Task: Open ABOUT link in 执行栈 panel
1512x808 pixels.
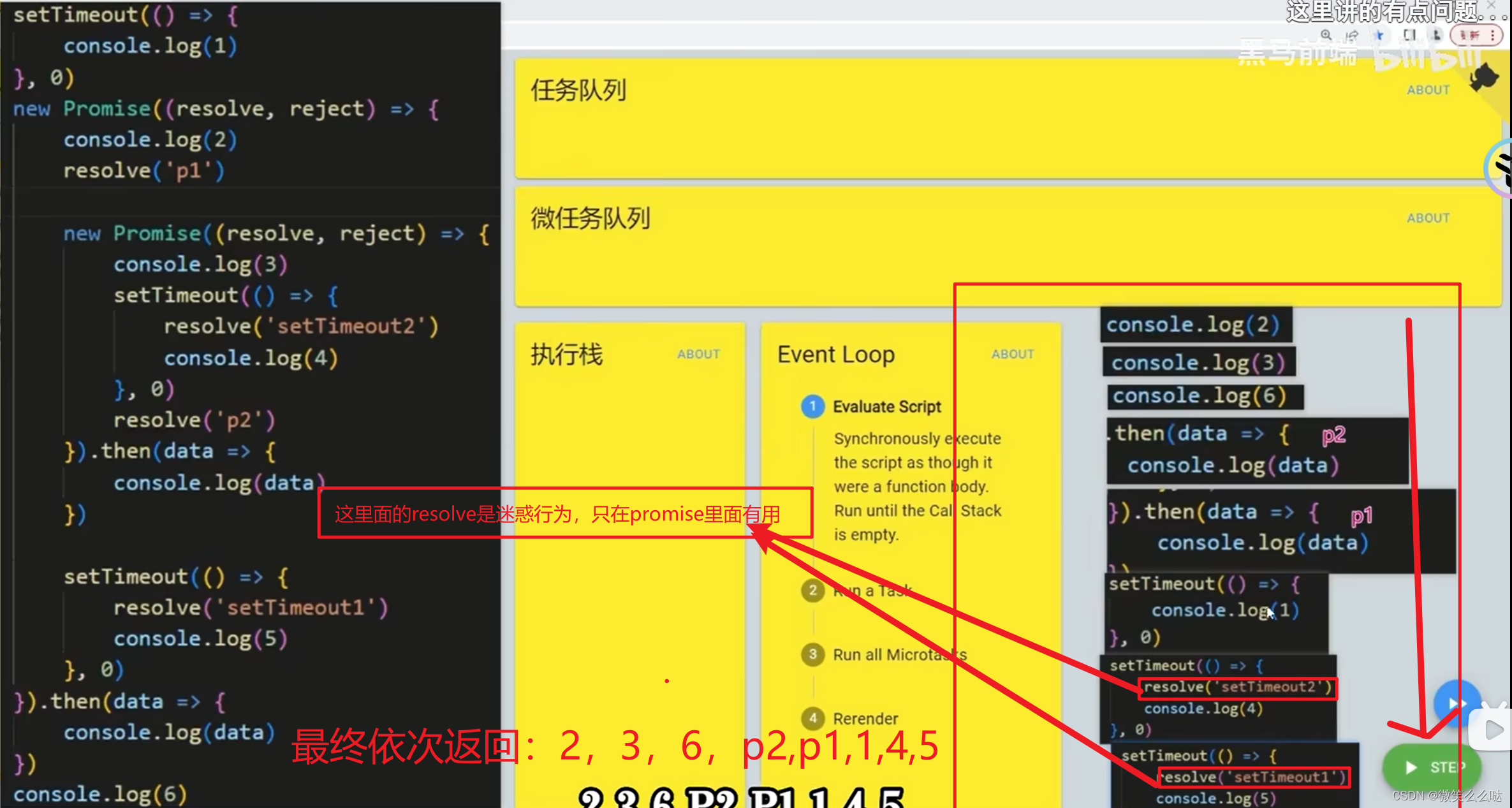Action: click(698, 354)
